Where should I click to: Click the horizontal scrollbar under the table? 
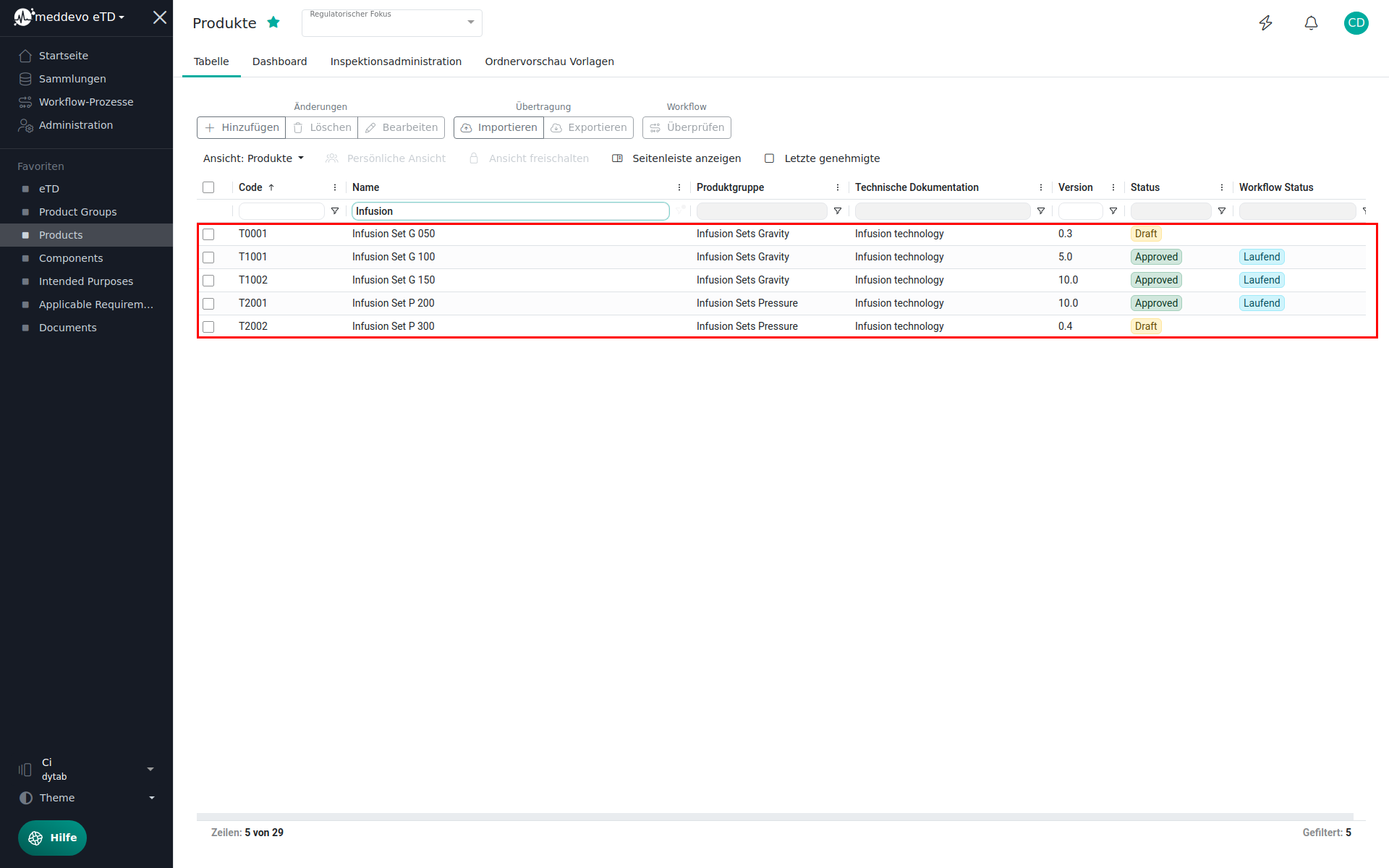(775, 817)
